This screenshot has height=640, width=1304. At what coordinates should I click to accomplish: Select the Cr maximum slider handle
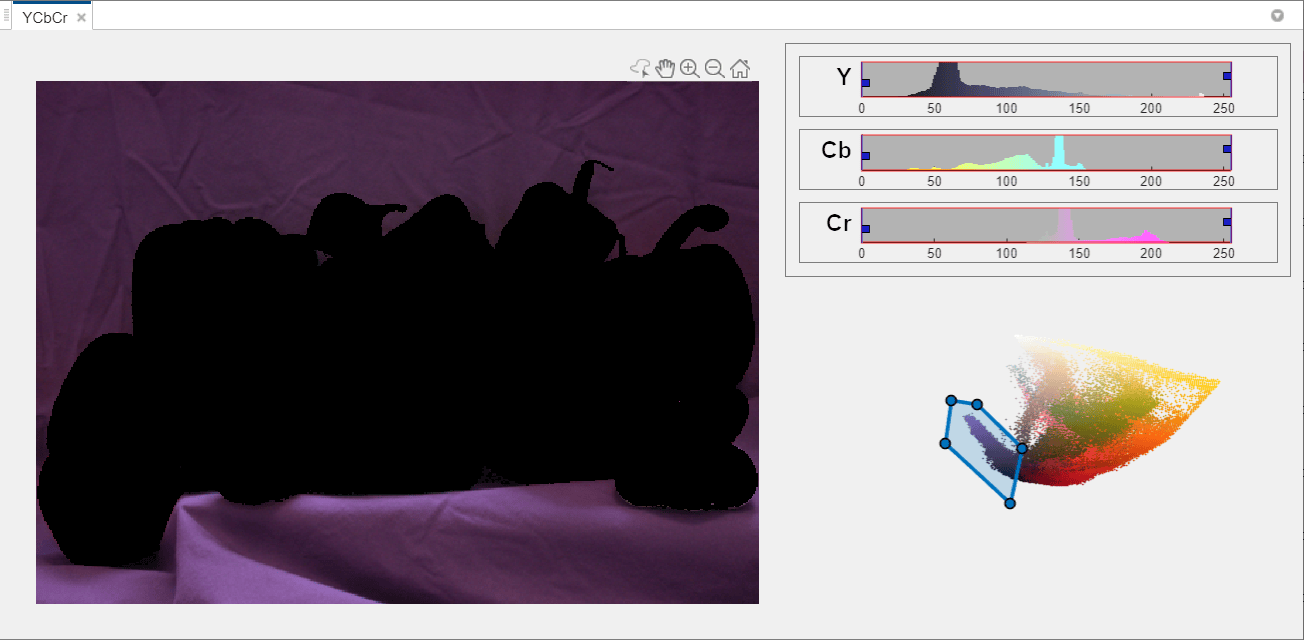click(1227, 222)
